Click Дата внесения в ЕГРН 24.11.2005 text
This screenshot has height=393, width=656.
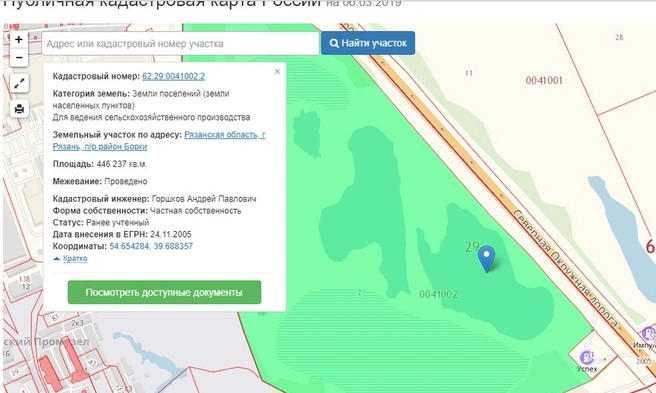click(x=122, y=234)
